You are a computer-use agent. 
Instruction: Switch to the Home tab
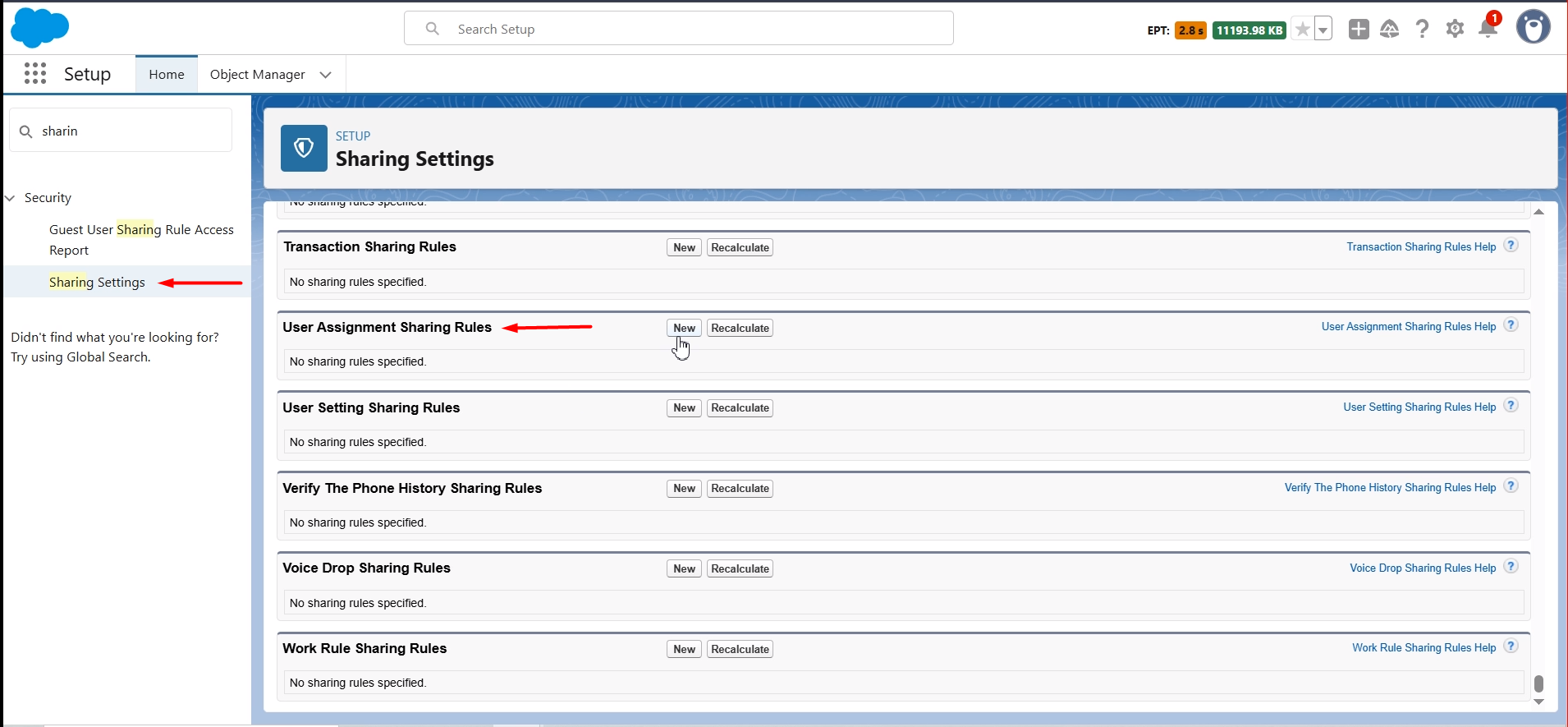click(x=167, y=74)
